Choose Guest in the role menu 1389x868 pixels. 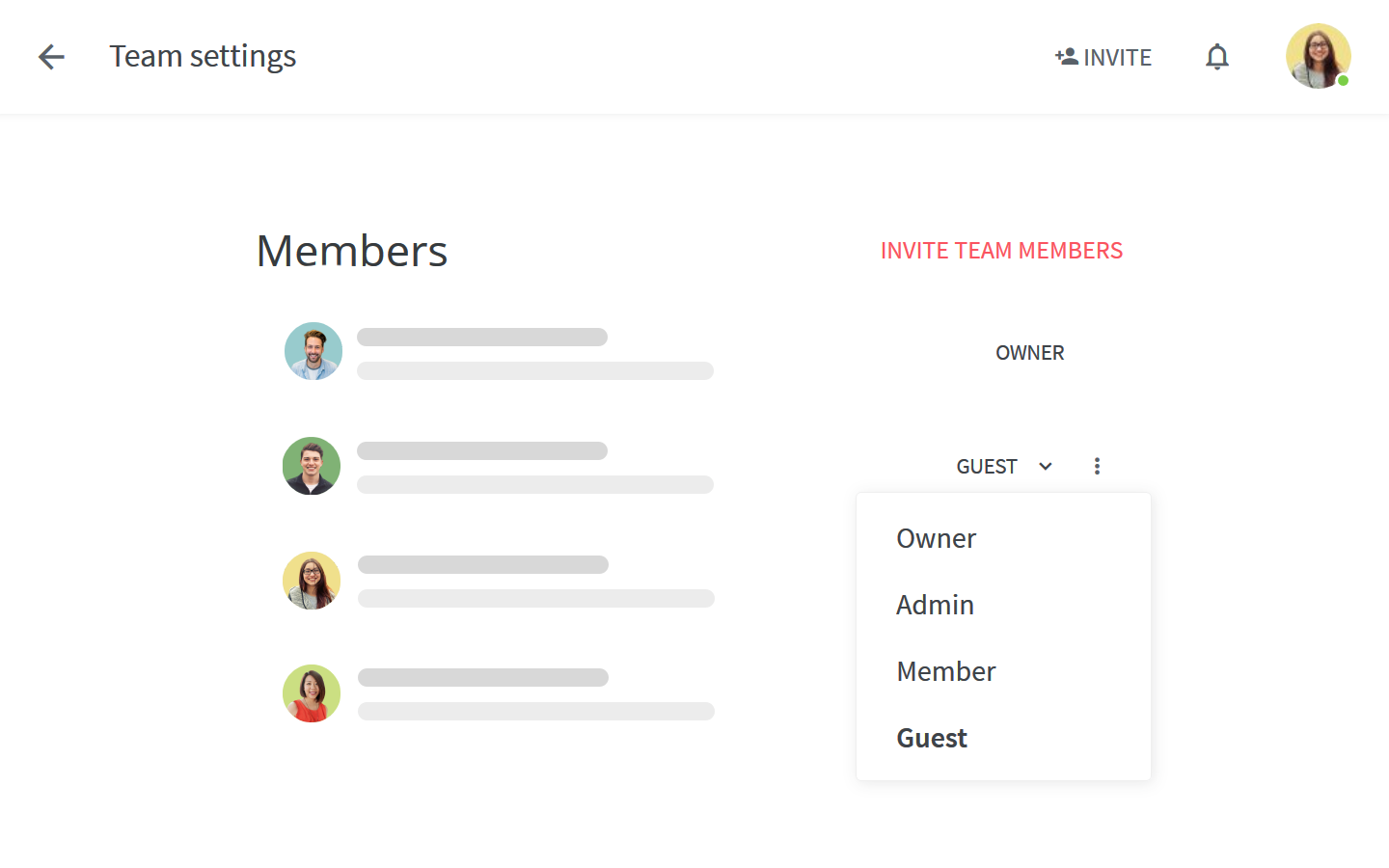pyautogui.click(x=932, y=738)
